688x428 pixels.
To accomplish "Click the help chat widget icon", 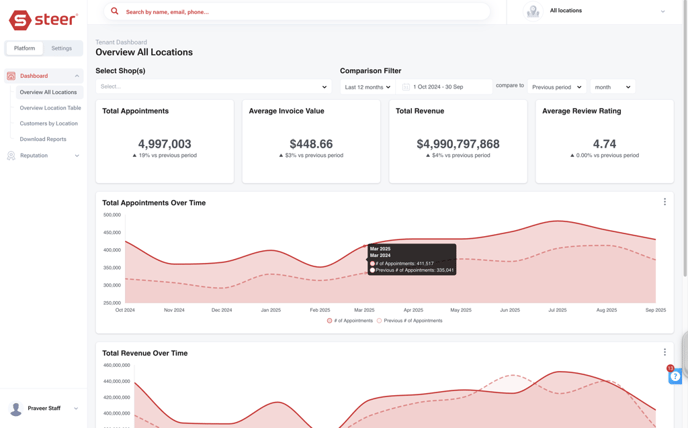I will pos(676,376).
